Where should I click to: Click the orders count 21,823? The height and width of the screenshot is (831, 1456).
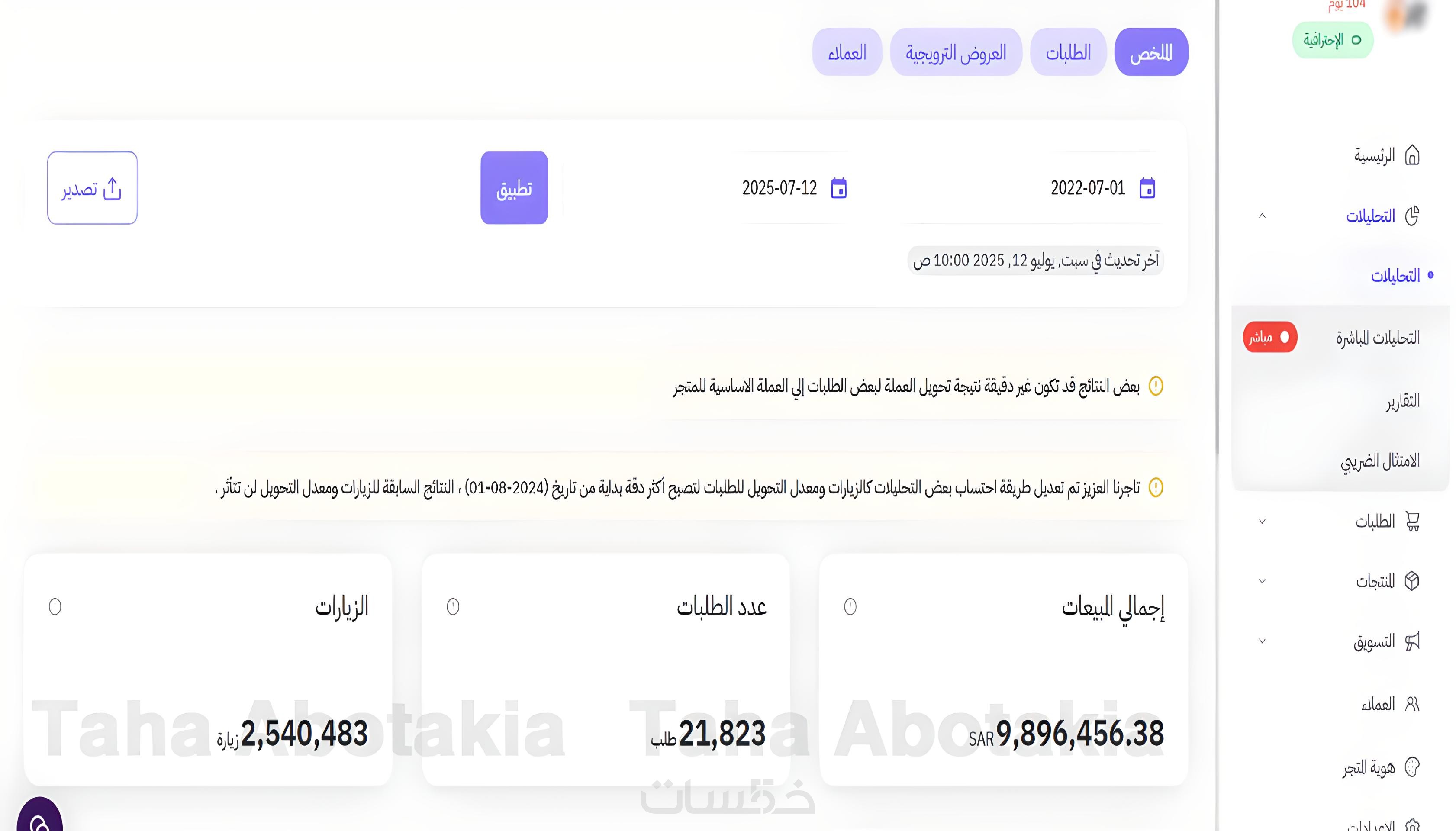[x=722, y=734]
